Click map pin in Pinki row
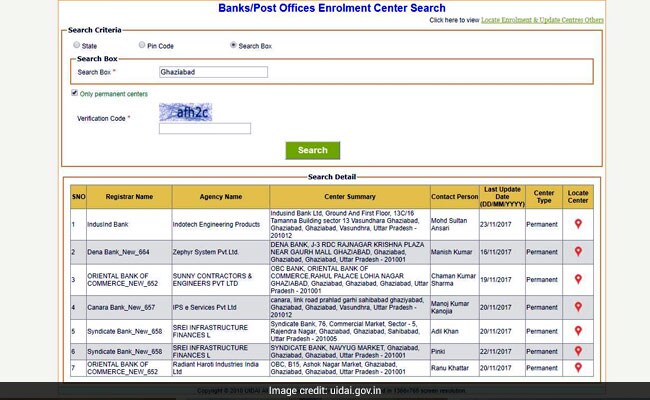Image resolution: width=650 pixels, height=400 pixels. point(578,351)
